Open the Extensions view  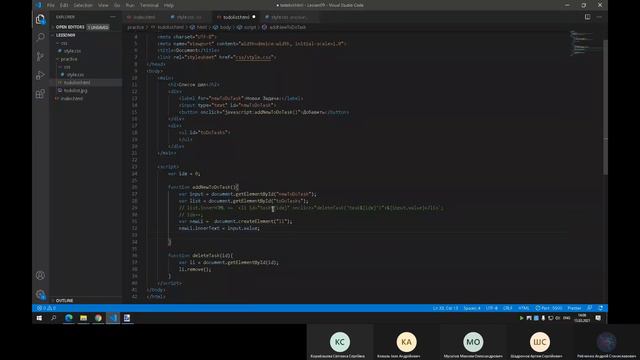click(x=40, y=94)
